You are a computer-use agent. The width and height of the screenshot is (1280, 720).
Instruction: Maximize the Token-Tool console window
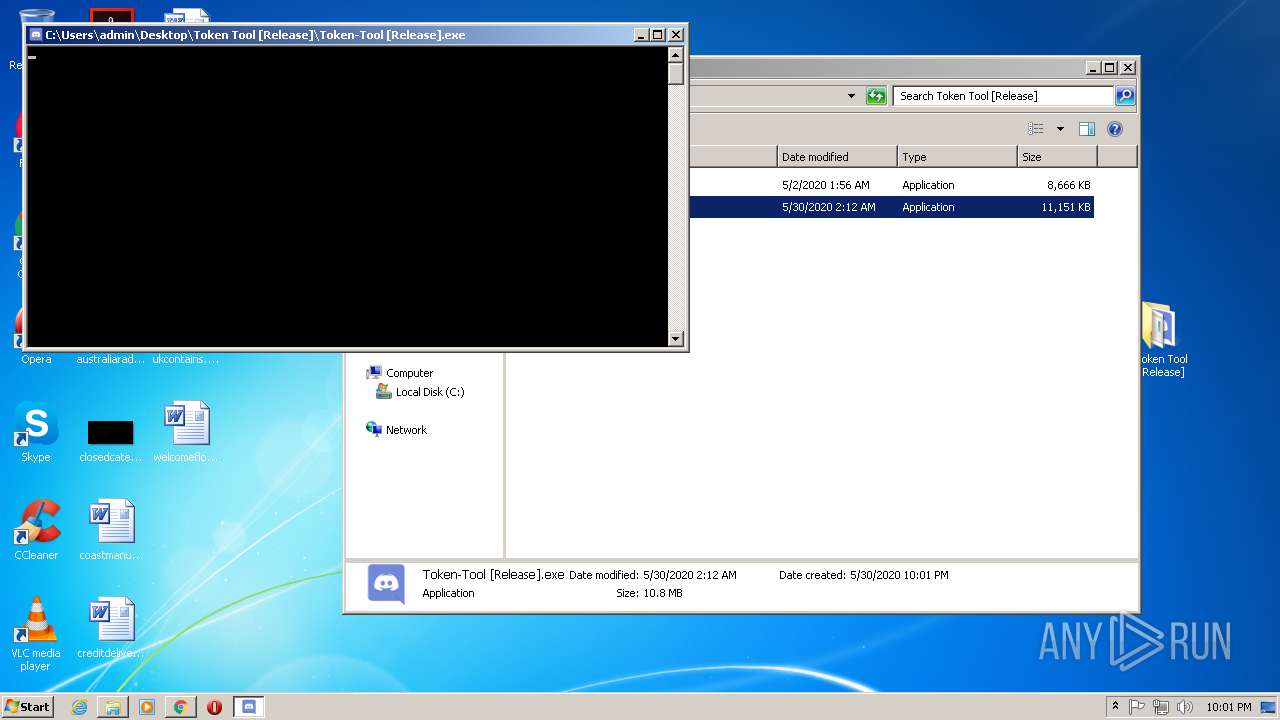(658, 35)
